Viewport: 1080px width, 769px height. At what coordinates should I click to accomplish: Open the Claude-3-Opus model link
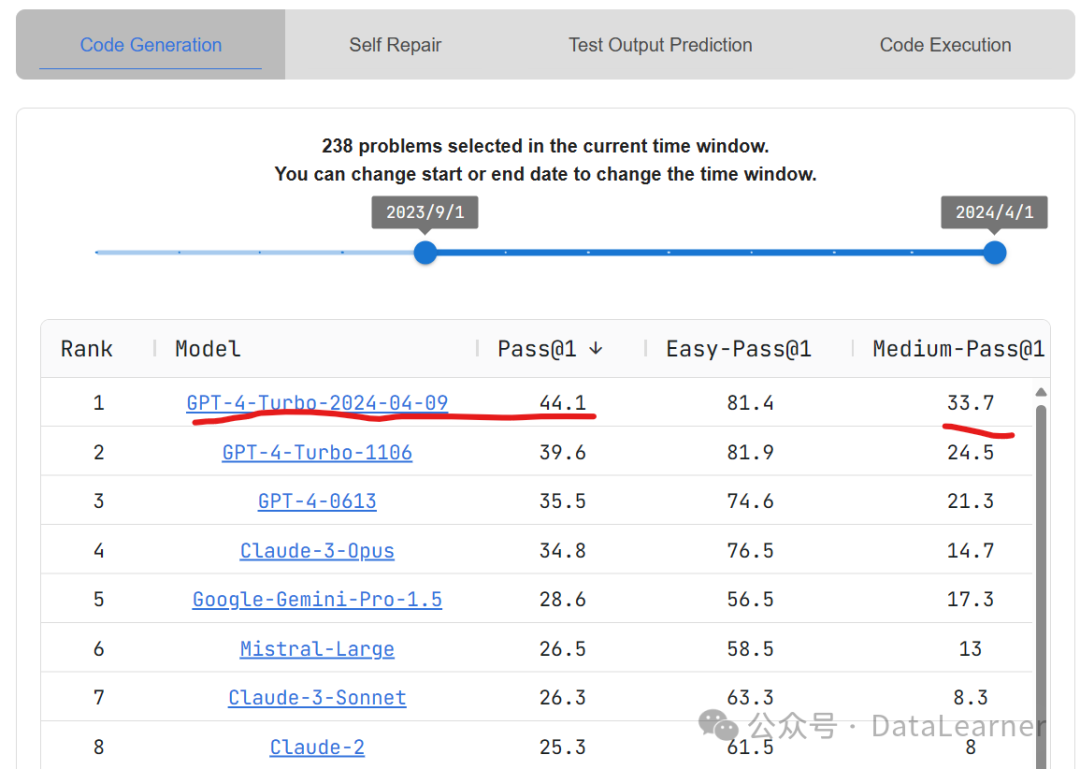tap(317, 550)
